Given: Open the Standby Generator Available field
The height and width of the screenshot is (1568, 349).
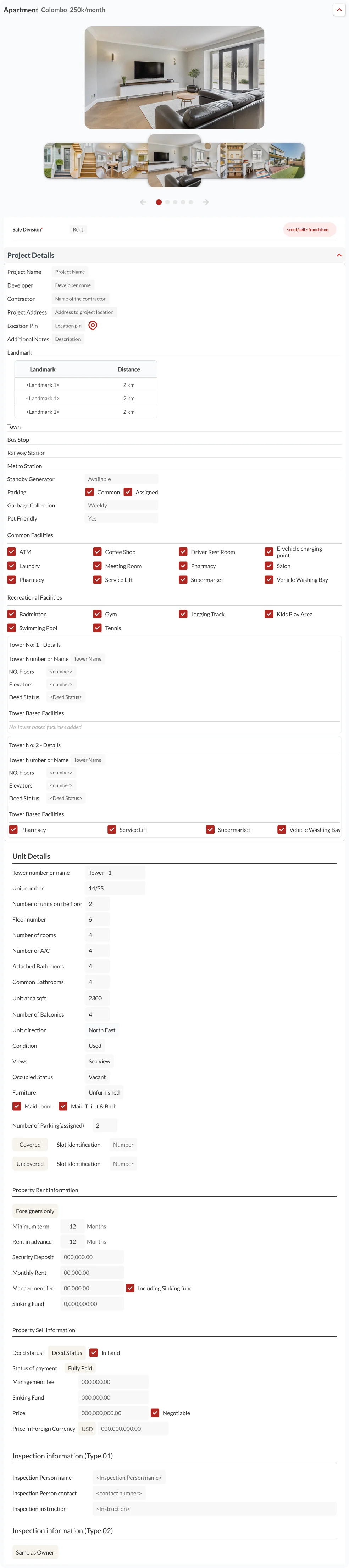Looking at the screenshot, I should point(121,479).
